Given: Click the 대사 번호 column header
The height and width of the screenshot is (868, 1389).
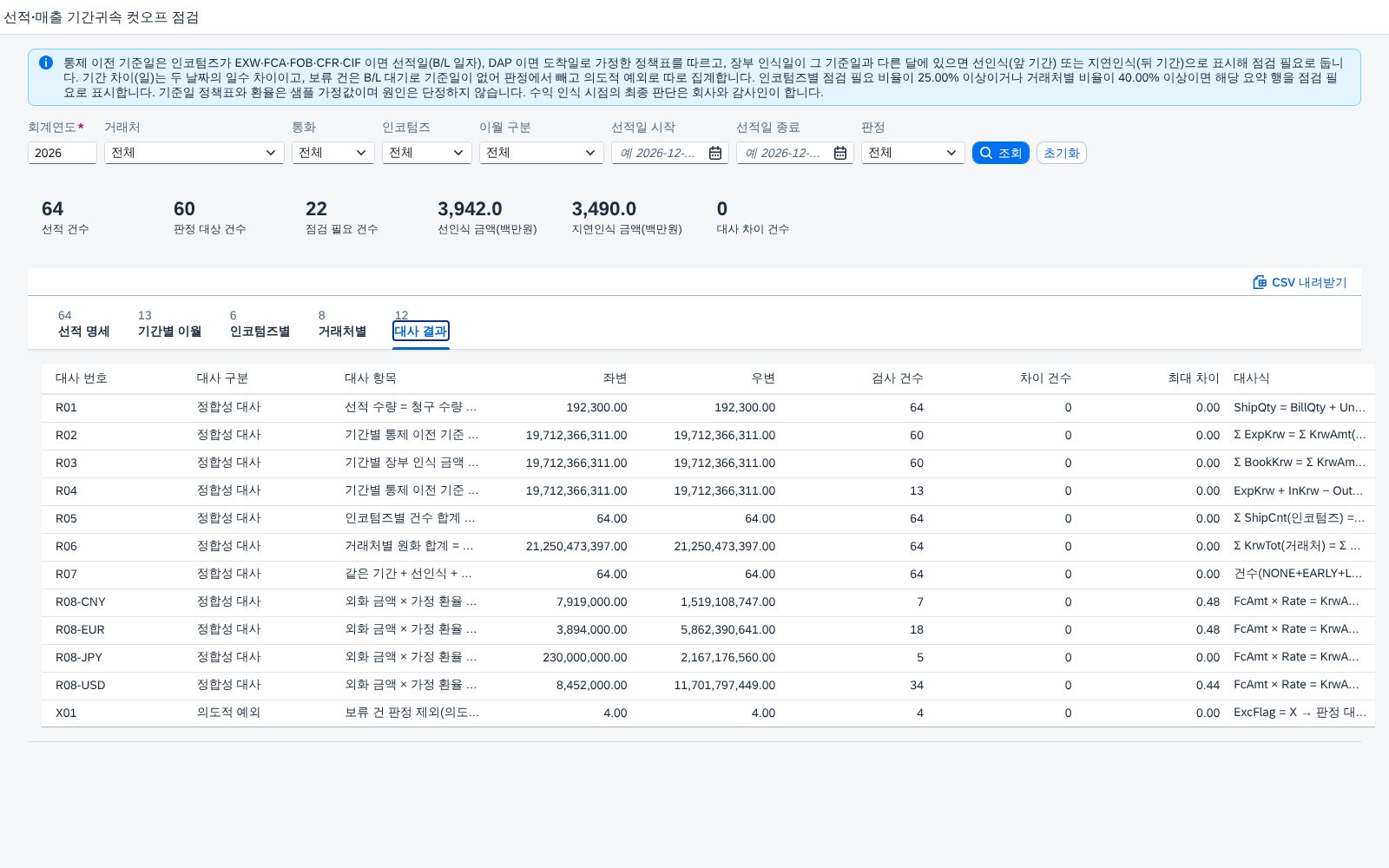Looking at the screenshot, I should [82, 378].
